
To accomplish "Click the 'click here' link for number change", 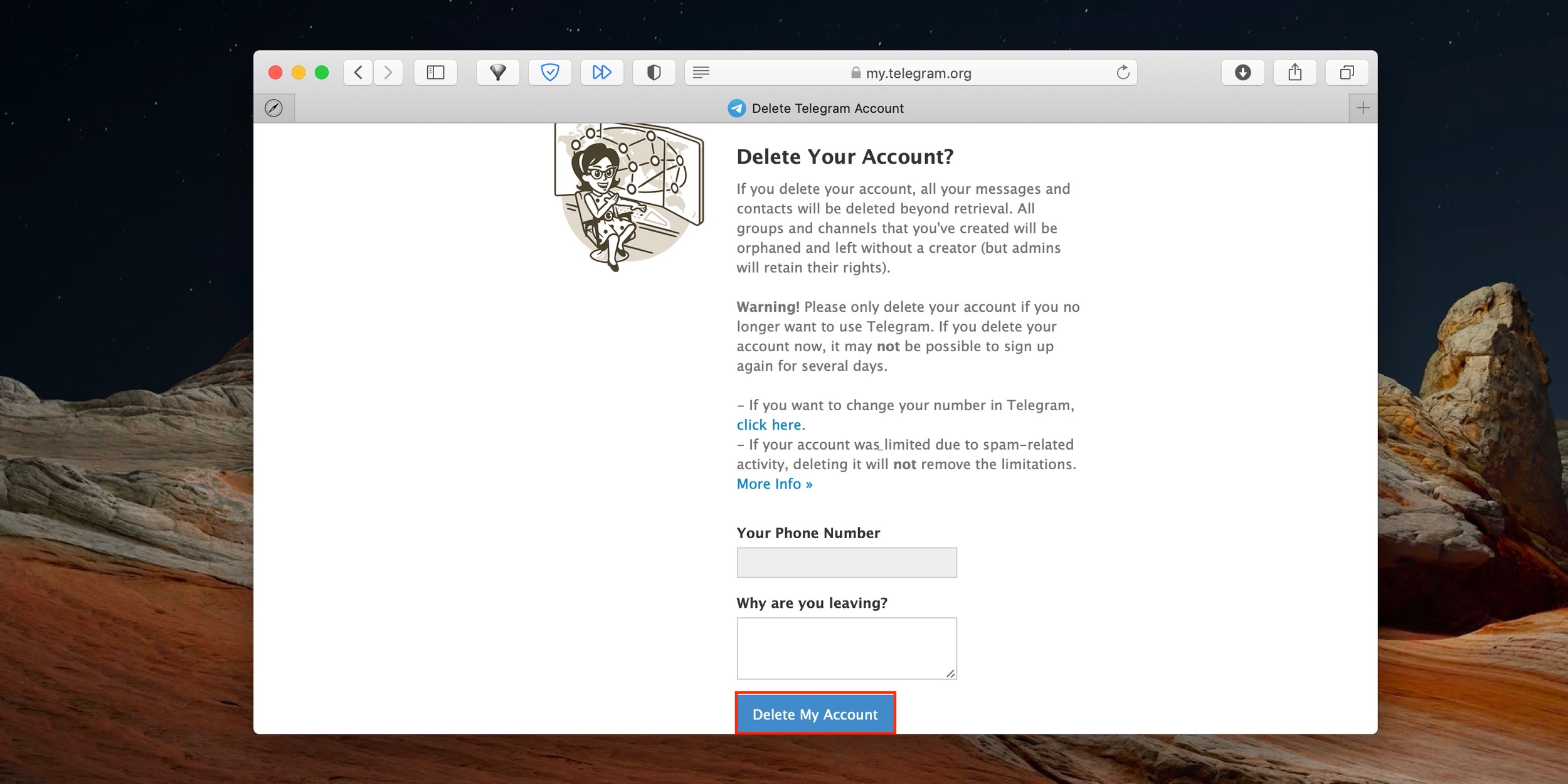I will [x=769, y=424].
